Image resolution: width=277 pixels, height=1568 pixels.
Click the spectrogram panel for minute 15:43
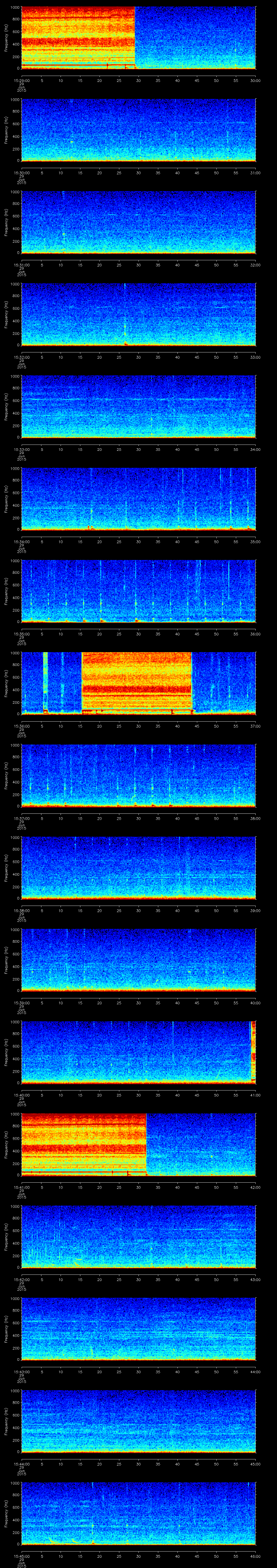pos(138,1329)
